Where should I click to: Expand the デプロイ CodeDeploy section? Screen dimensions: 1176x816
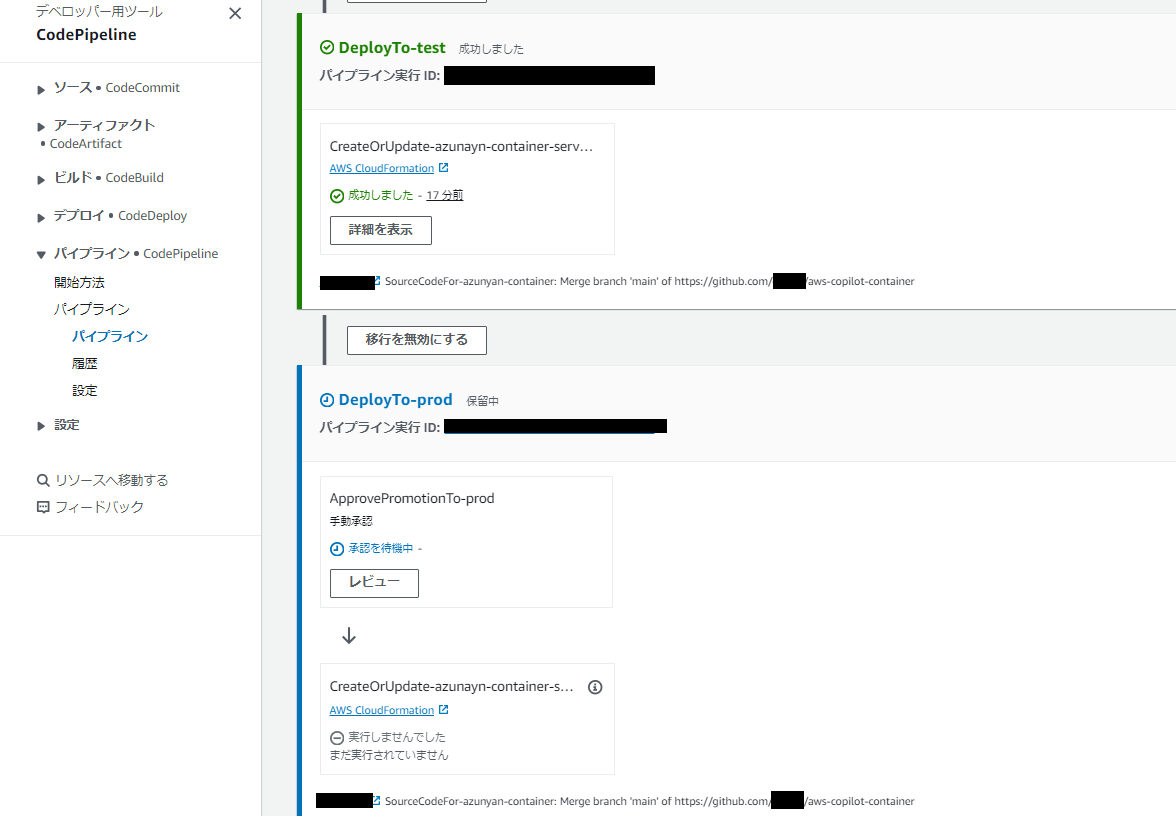pos(41,218)
